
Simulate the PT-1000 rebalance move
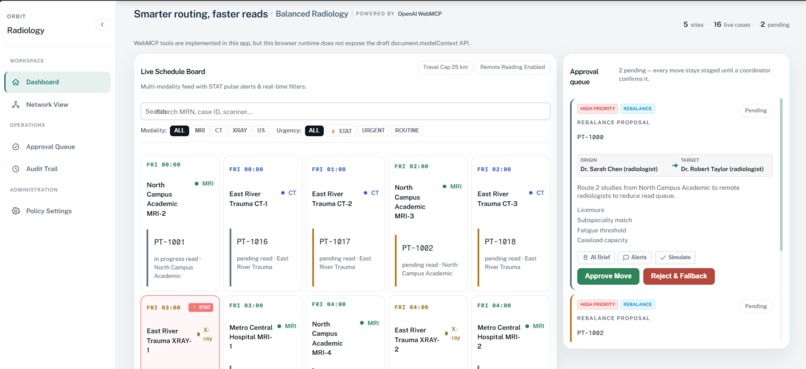[x=675, y=257]
